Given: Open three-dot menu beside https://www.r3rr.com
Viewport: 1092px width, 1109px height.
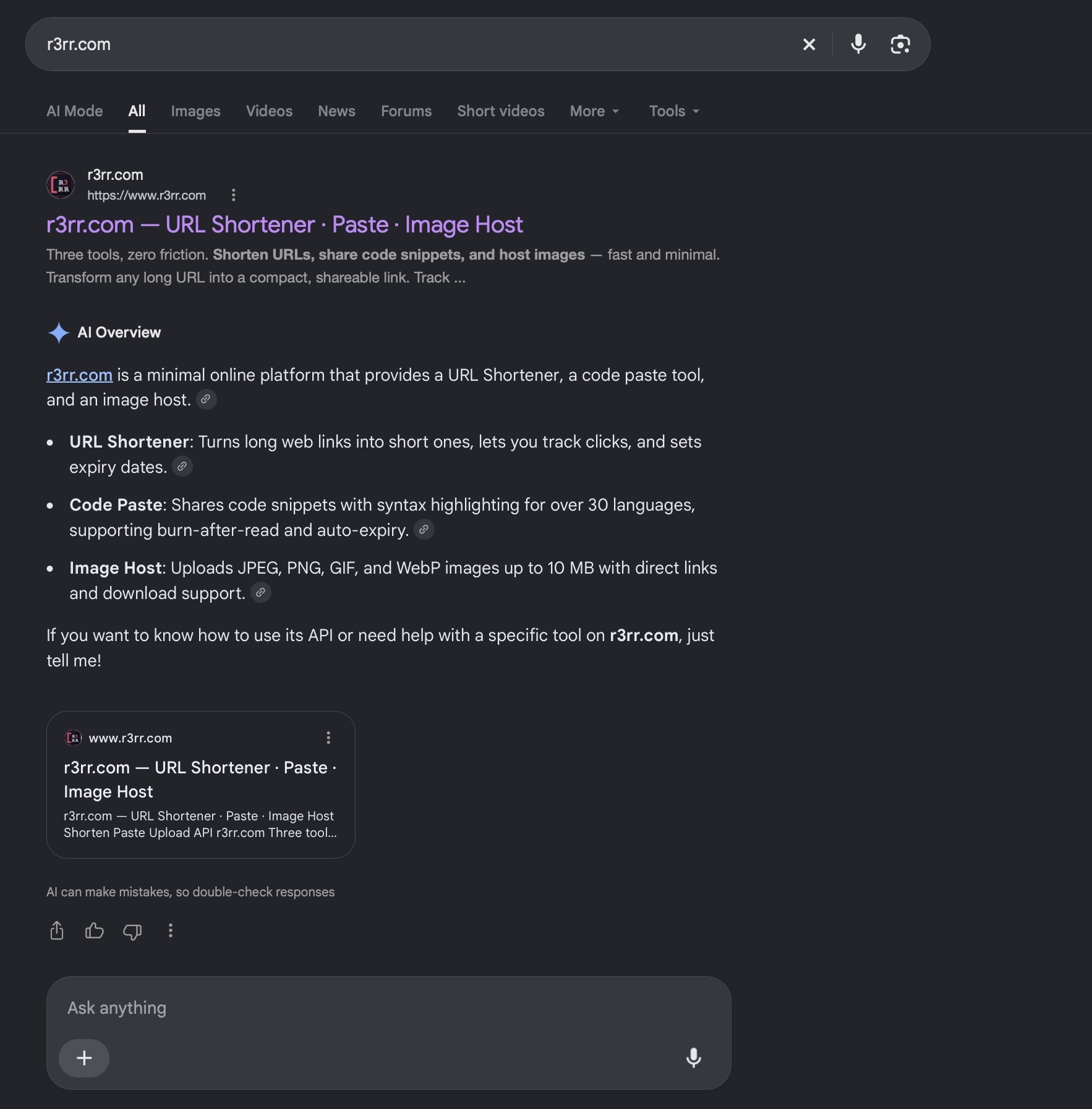Looking at the screenshot, I should (x=233, y=195).
